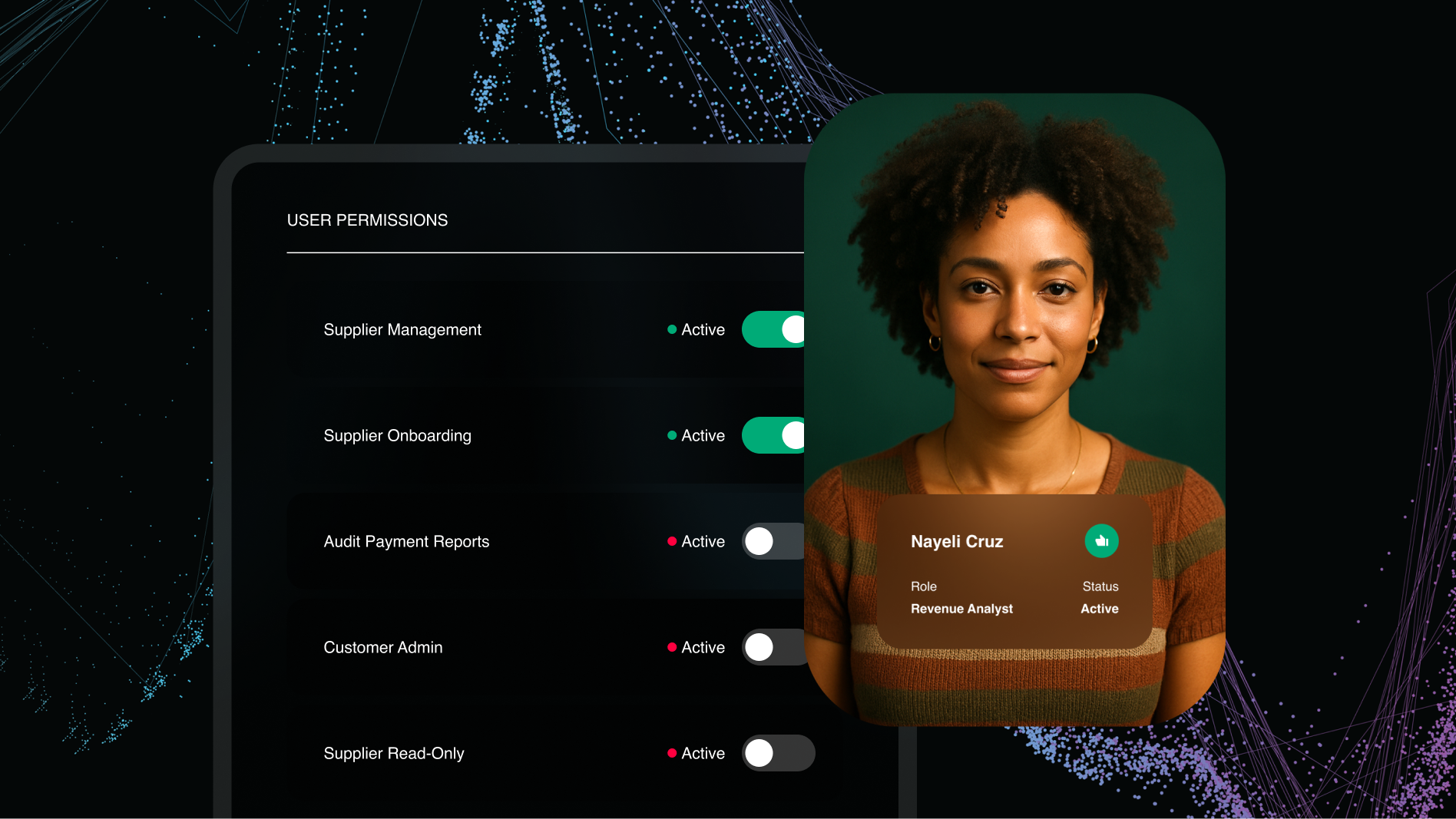Click the Customer Admin label

(383, 647)
